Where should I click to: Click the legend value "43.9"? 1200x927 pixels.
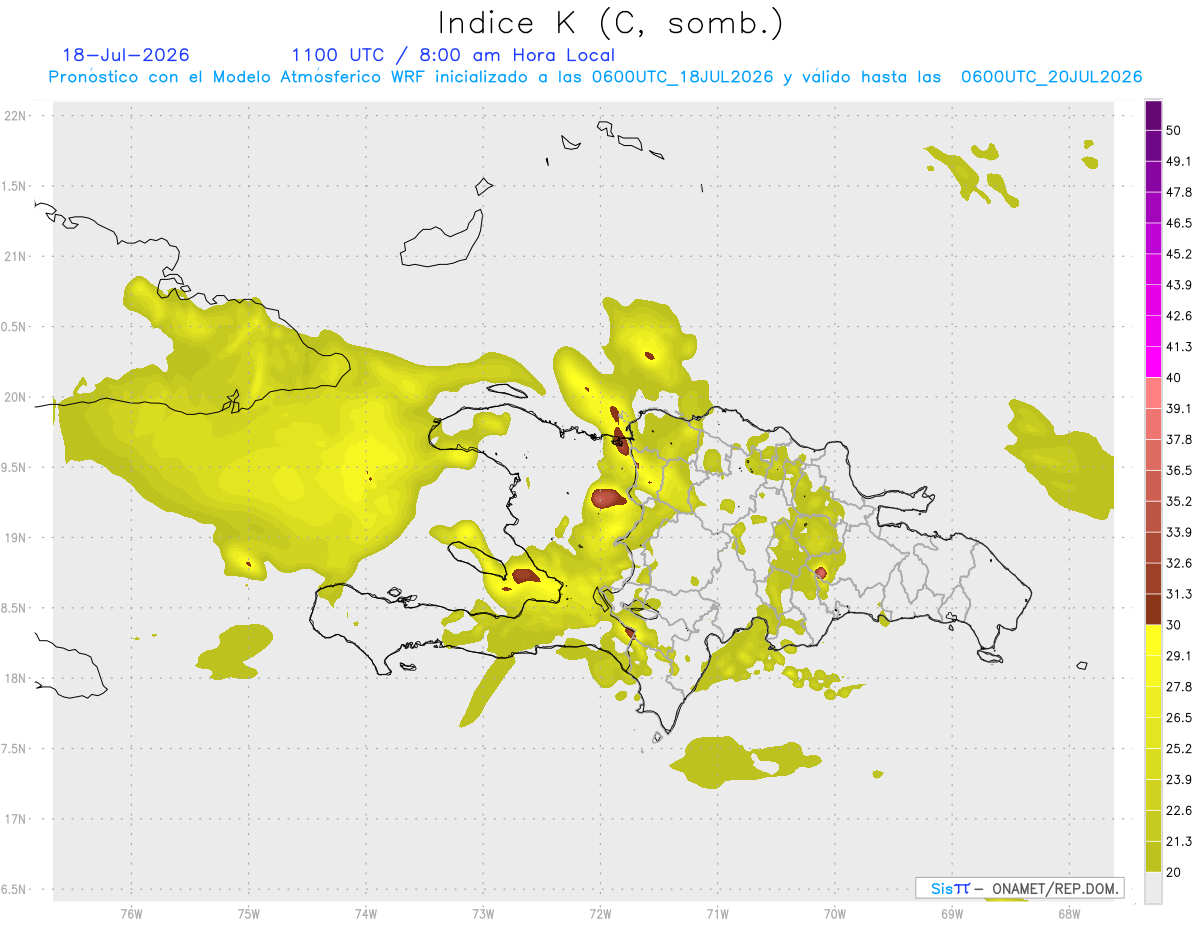tap(1179, 285)
